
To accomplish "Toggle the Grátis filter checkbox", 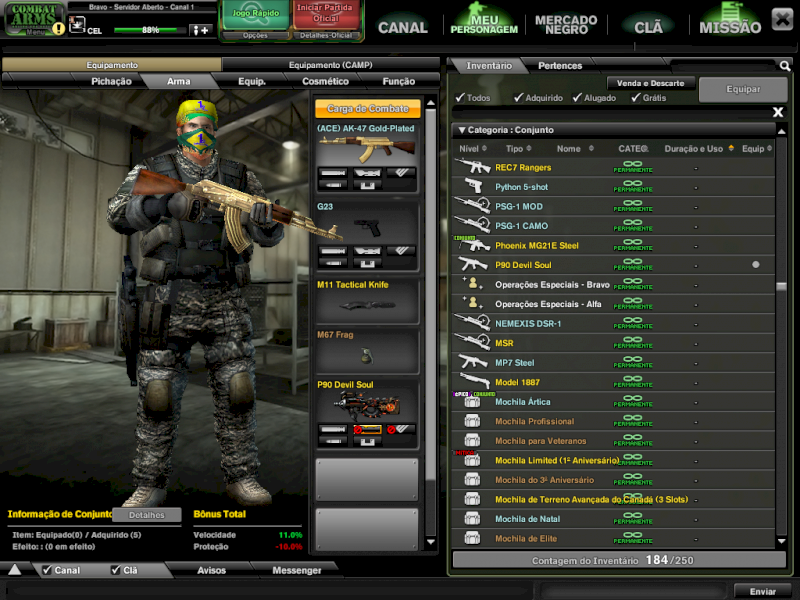I will point(636,97).
